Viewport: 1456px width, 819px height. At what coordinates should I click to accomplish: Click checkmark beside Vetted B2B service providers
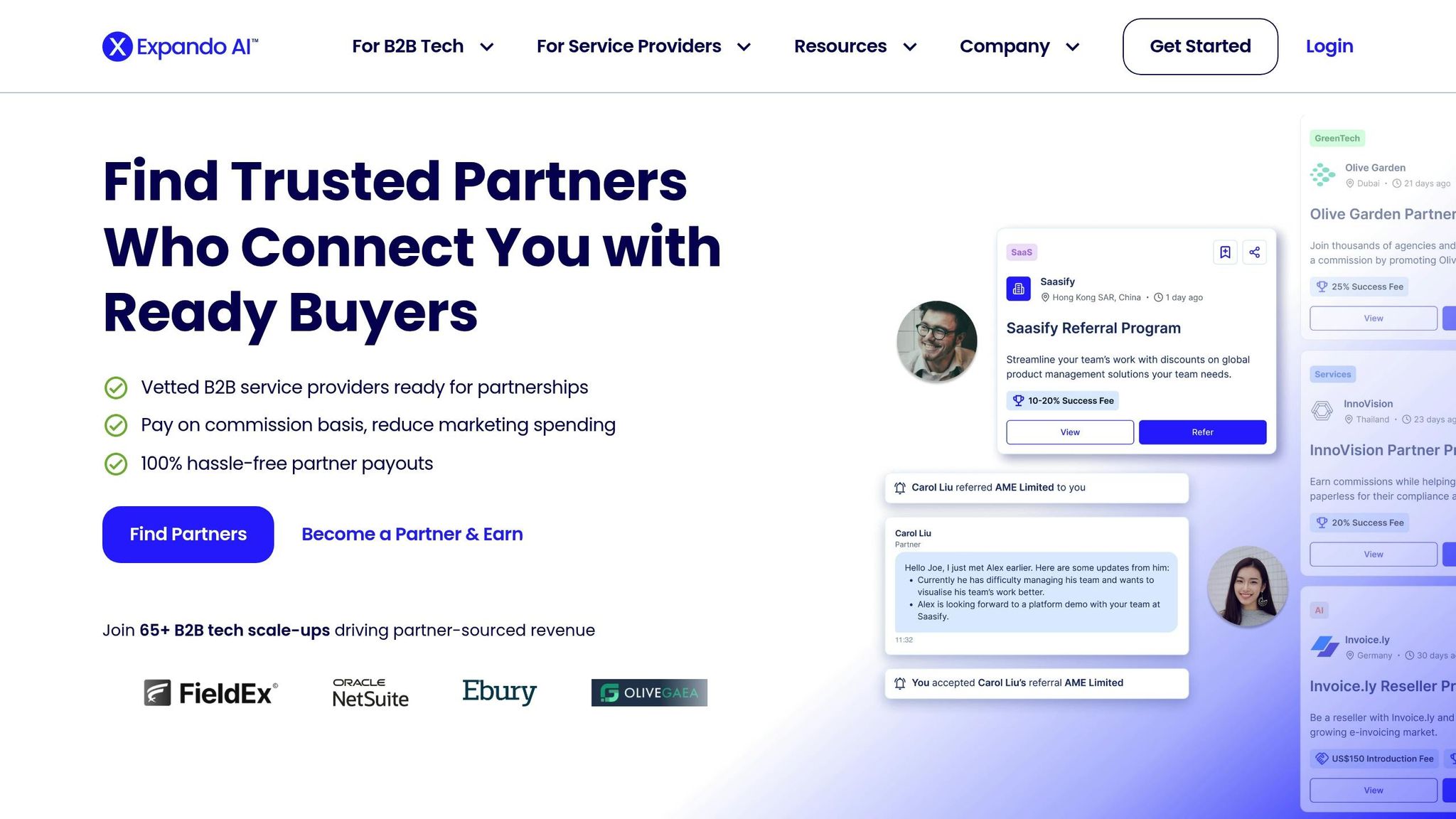pos(116,388)
